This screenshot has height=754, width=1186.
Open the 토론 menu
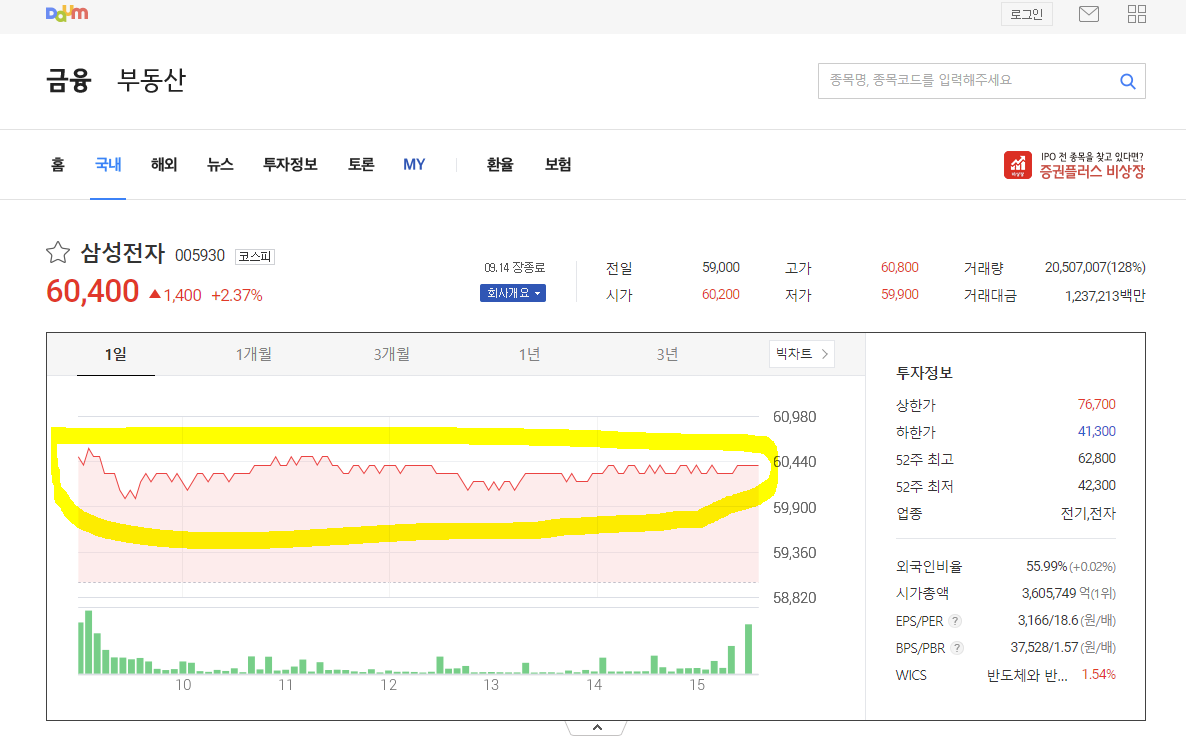pos(361,164)
